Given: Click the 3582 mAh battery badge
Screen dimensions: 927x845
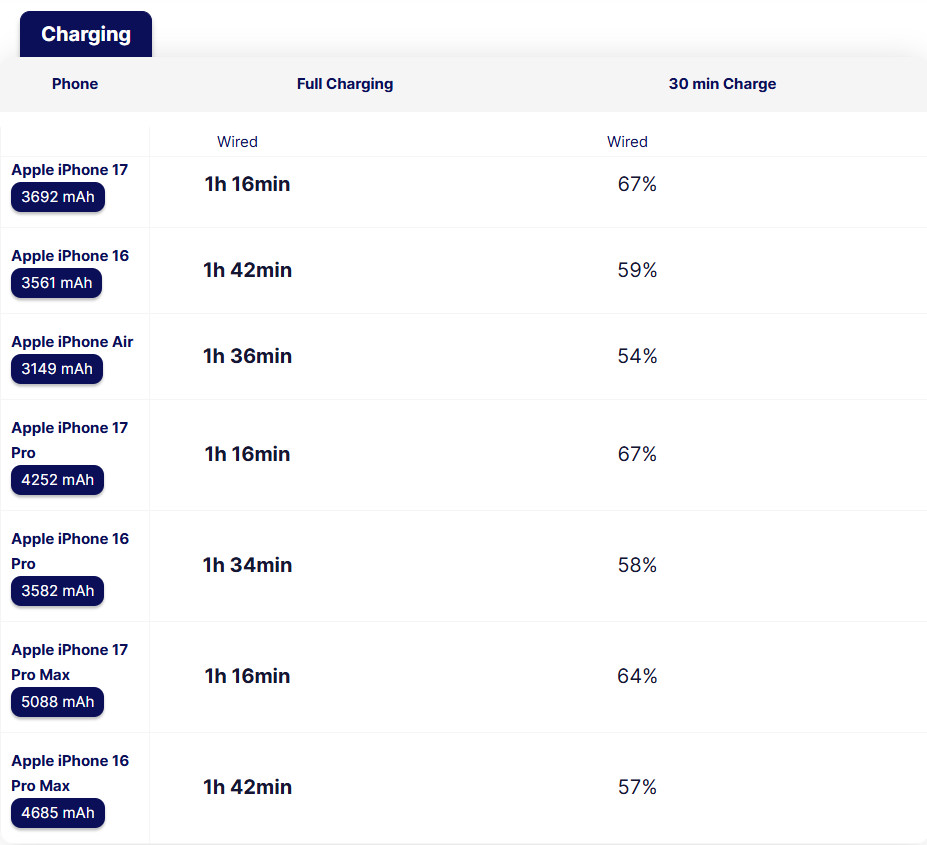Looking at the screenshot, I should point(58,591).
